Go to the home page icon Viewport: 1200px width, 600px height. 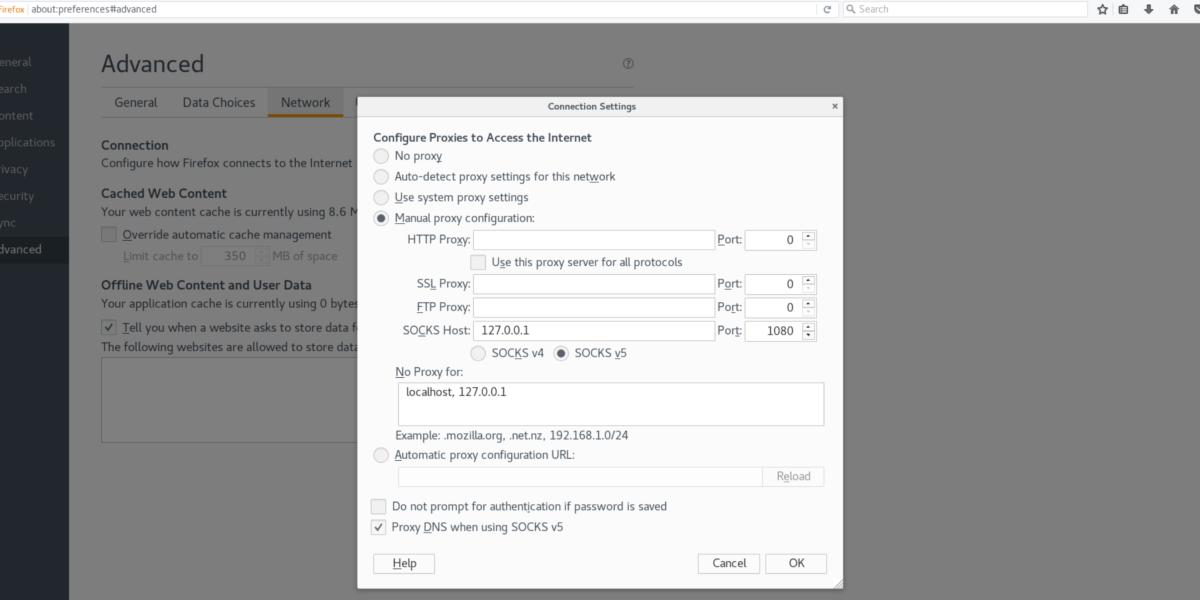pos(1174,9)
